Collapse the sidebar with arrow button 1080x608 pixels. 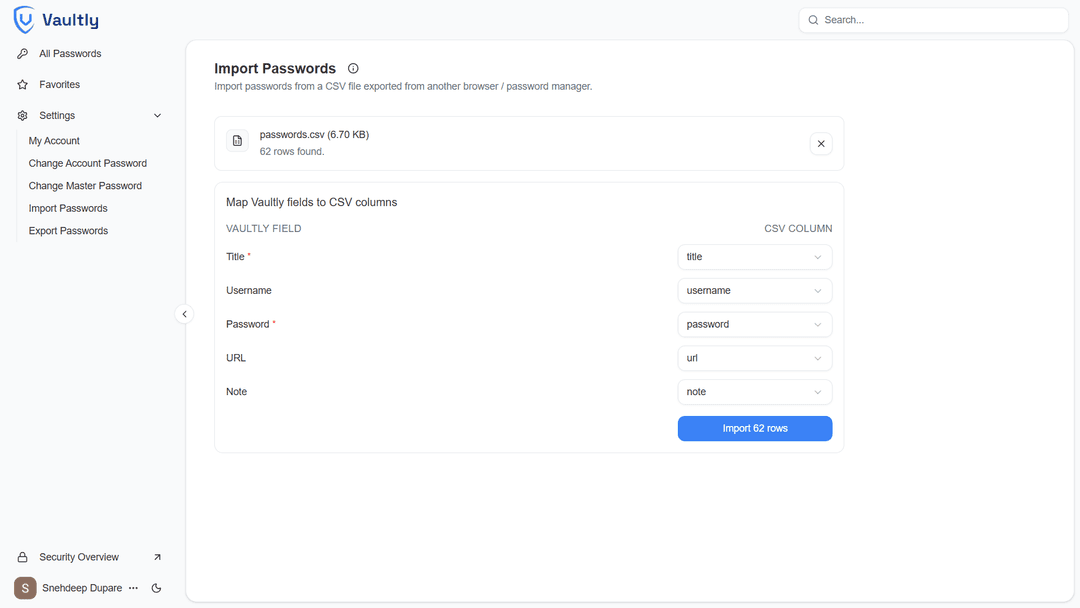click(184, 314)
